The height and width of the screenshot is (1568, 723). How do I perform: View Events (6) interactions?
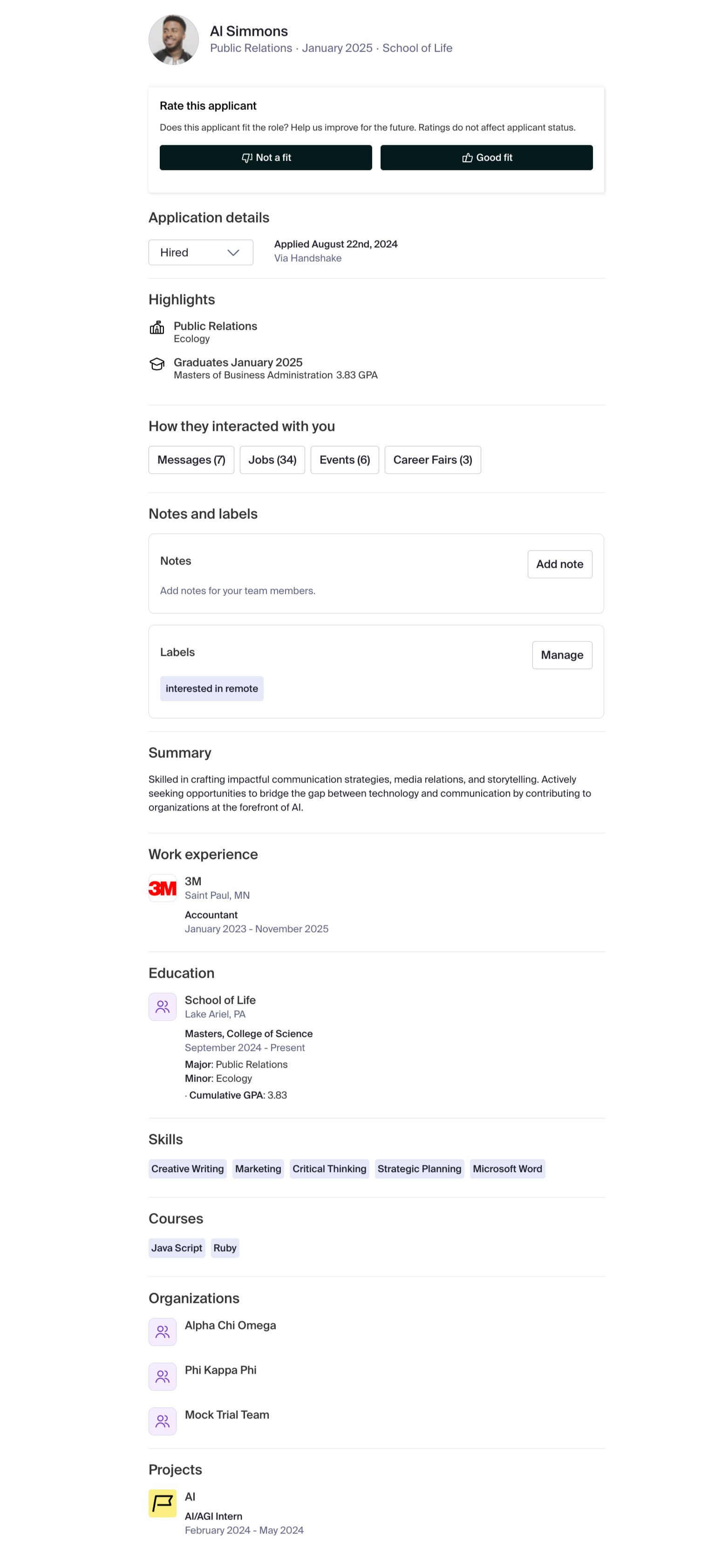(x=344, y=460)
